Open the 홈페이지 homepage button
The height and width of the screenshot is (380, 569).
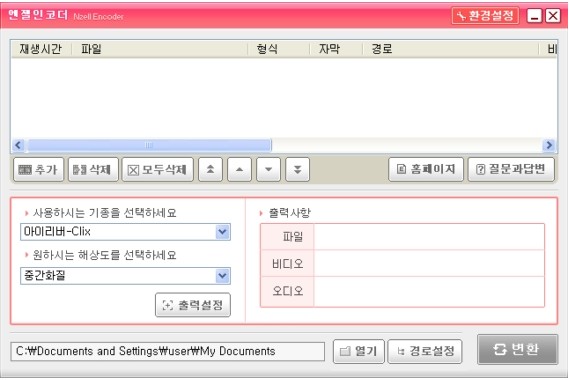click(x=426, y=169)
